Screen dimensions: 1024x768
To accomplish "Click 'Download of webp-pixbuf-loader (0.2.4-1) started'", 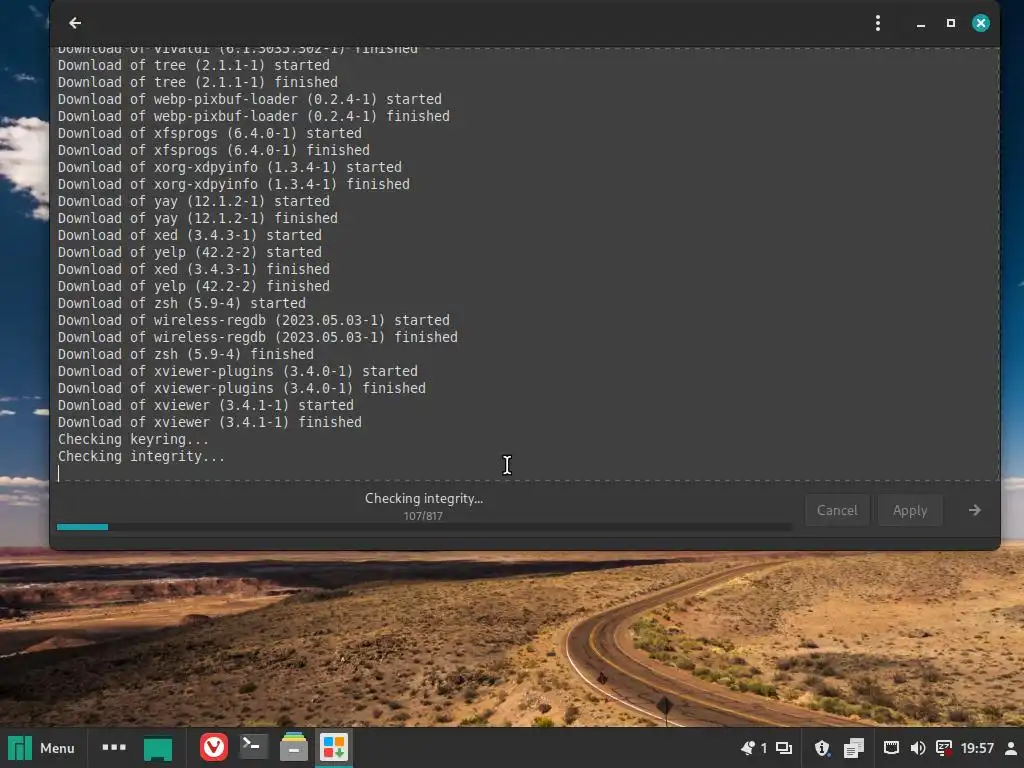I will point(249,99).
